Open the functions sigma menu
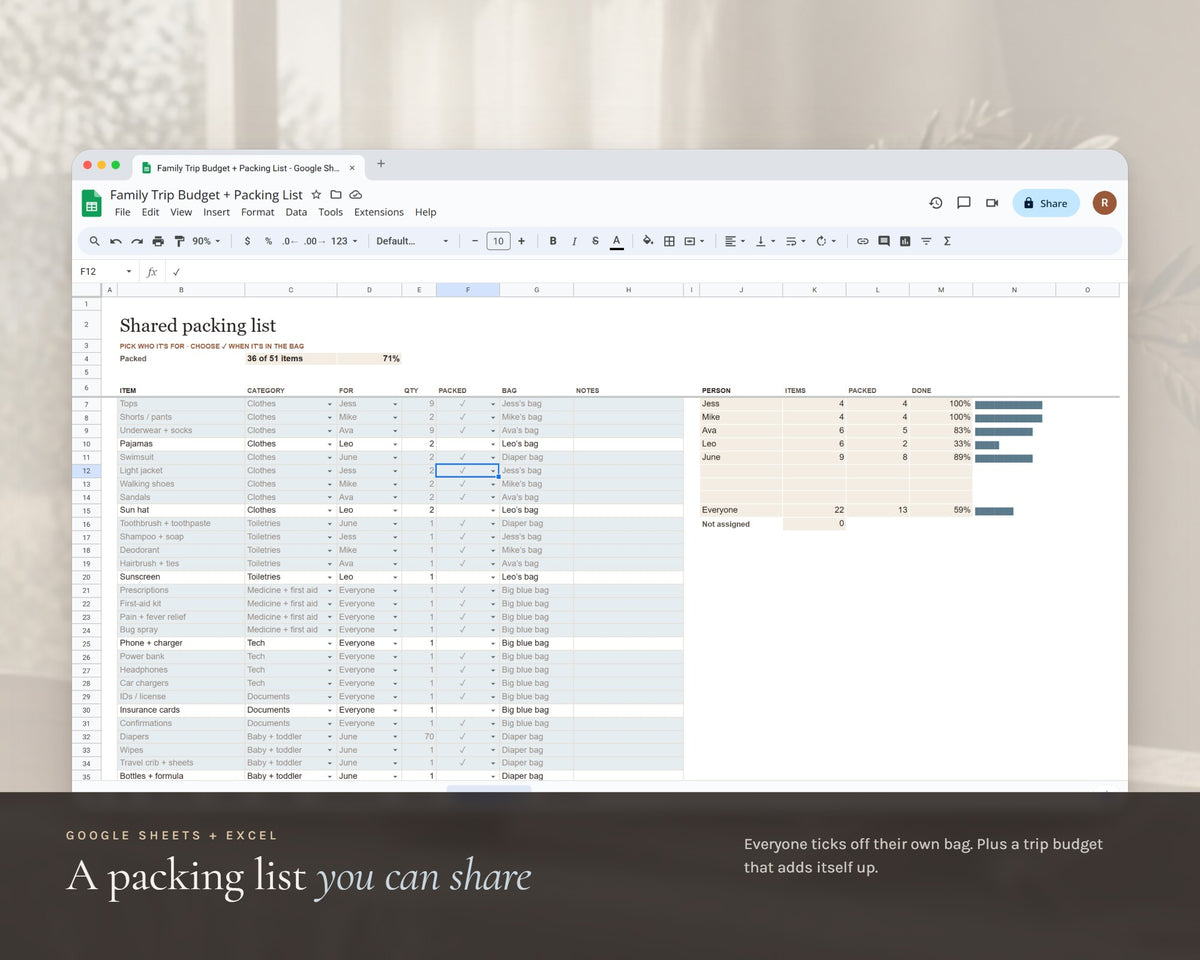 (947, 241)
